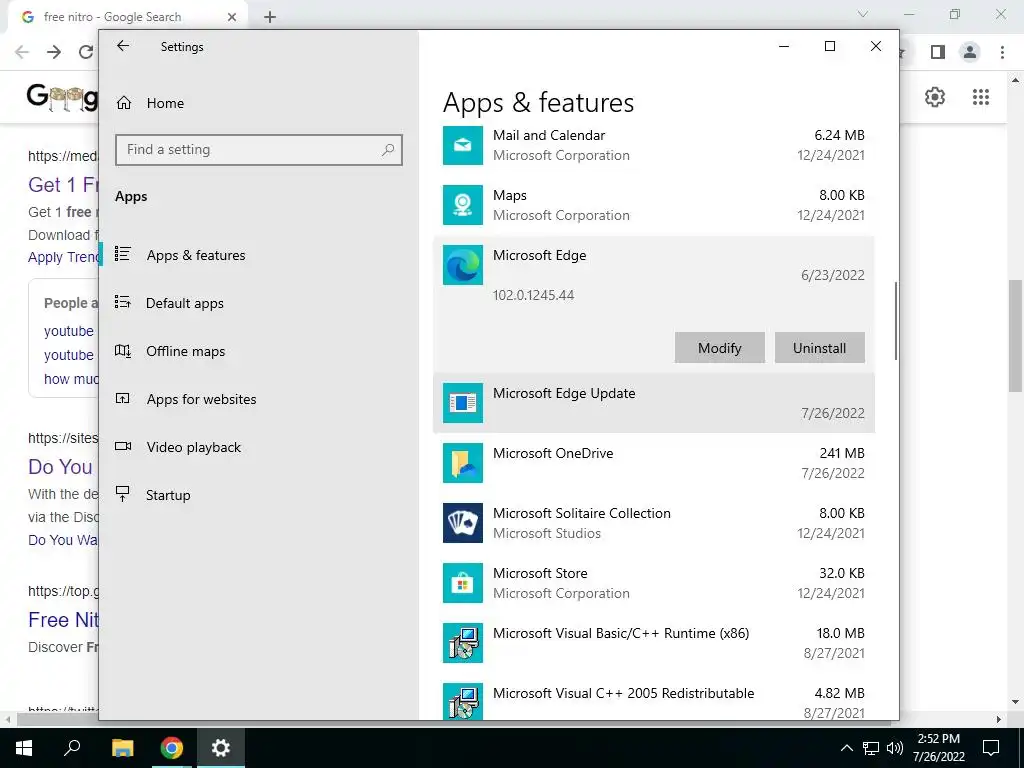The width and height of the screenshot is (1024, 768).
Task: Open network status tray icon
Action: (x=871, y=748)
